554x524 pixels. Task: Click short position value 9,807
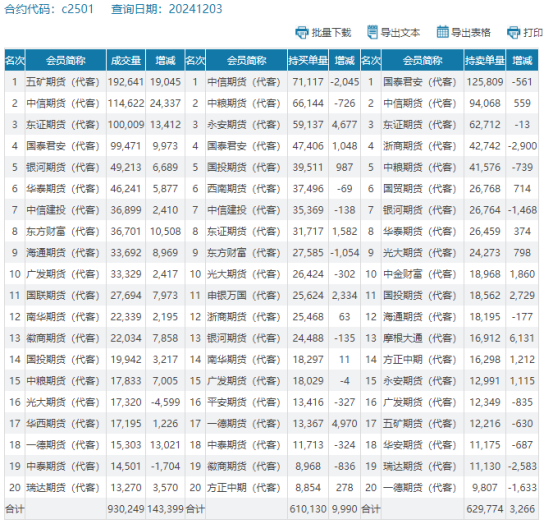pos(485,488)
